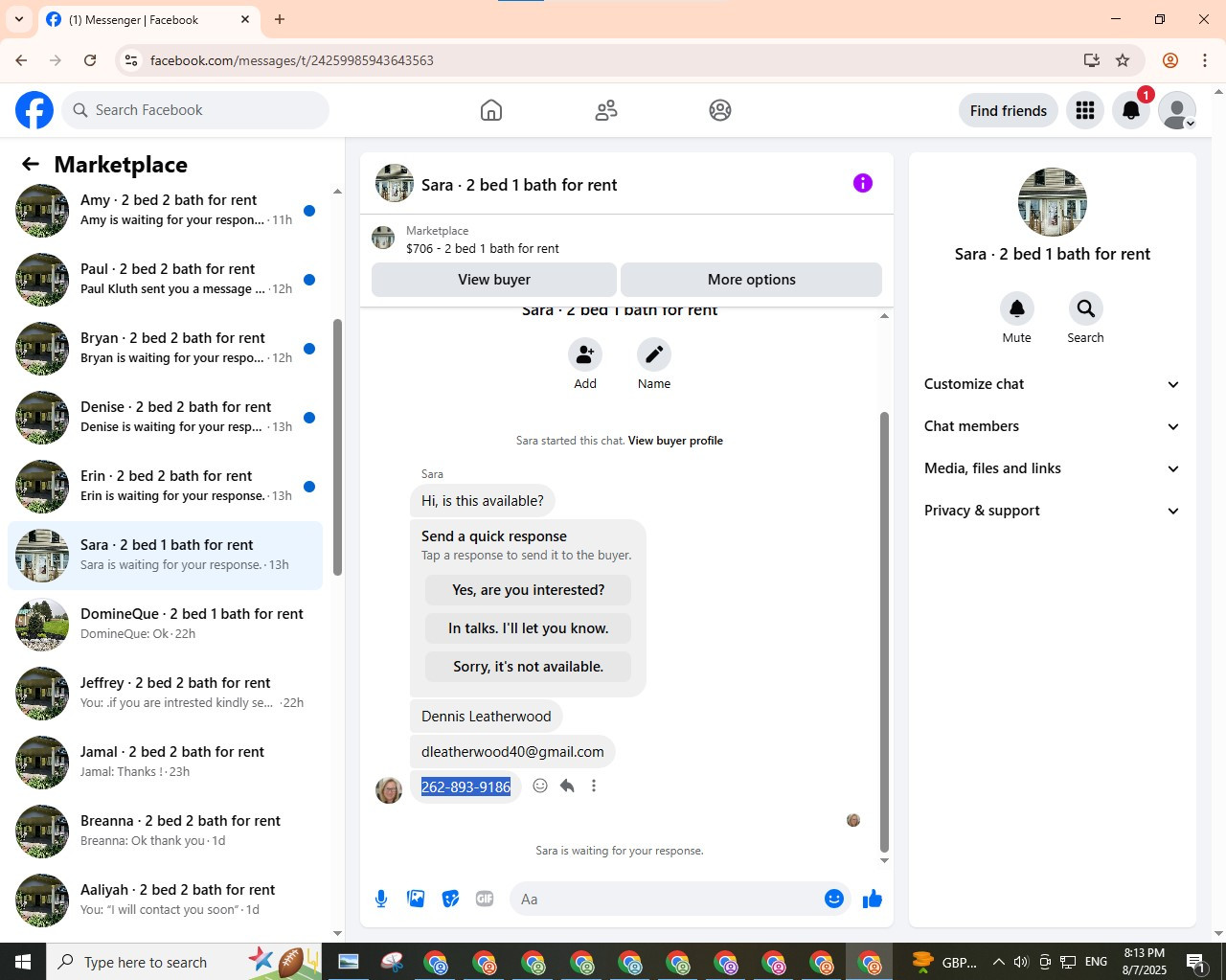
Task: Send quick reply 'In talks. I'll let you know.'
Action: tap(529, 628)
